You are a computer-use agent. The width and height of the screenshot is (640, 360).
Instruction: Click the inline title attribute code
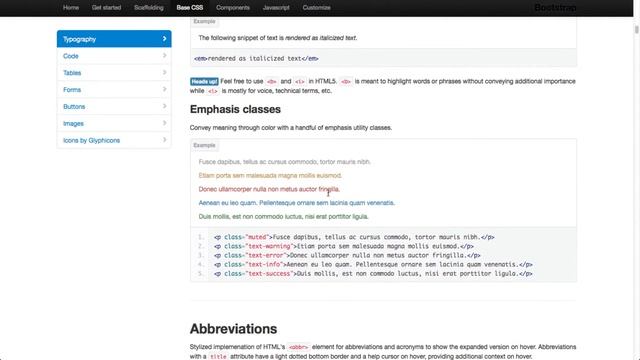pyautogui.click(x=218, y=357)
